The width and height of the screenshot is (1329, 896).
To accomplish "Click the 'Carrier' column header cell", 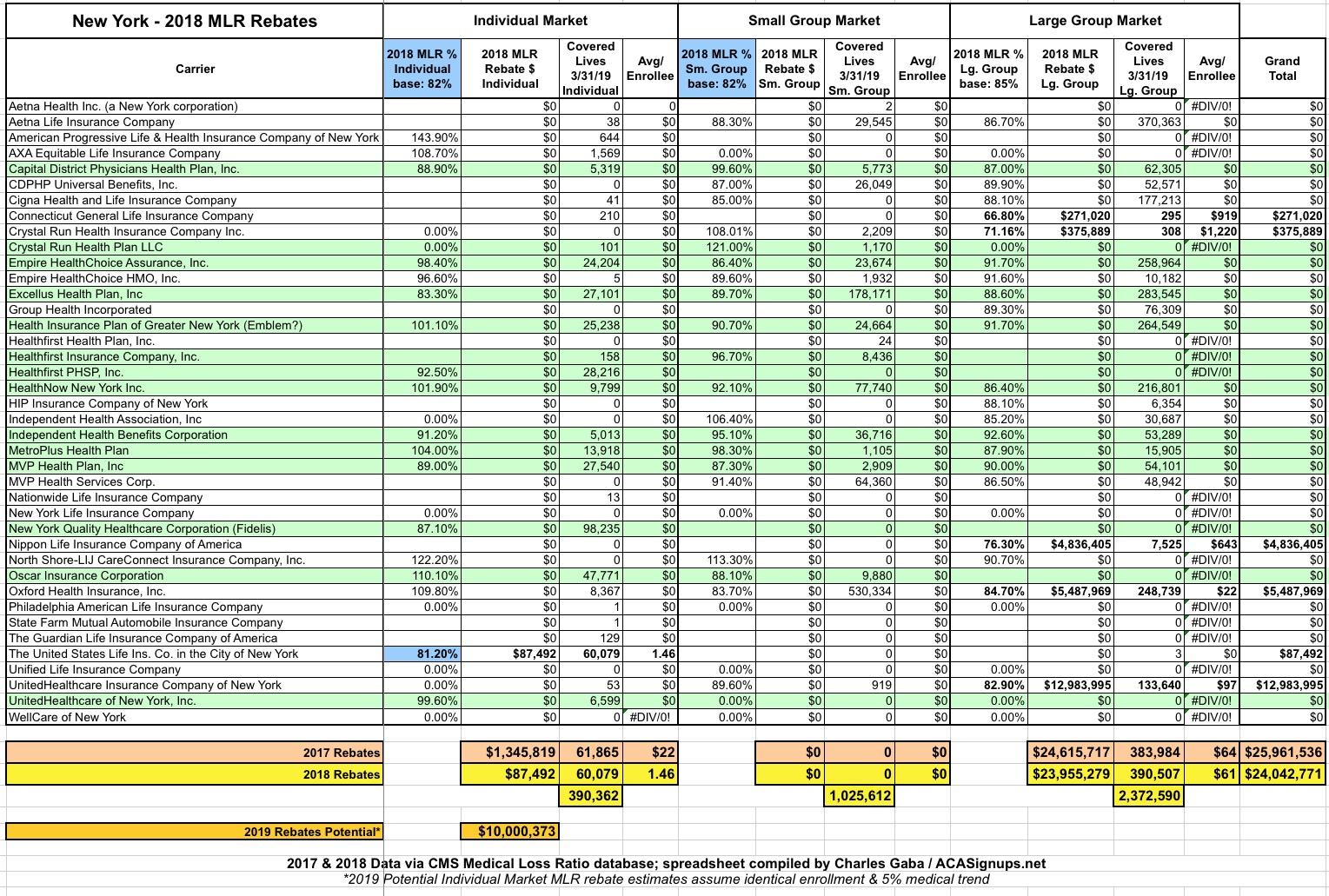I will click(195, 69).
